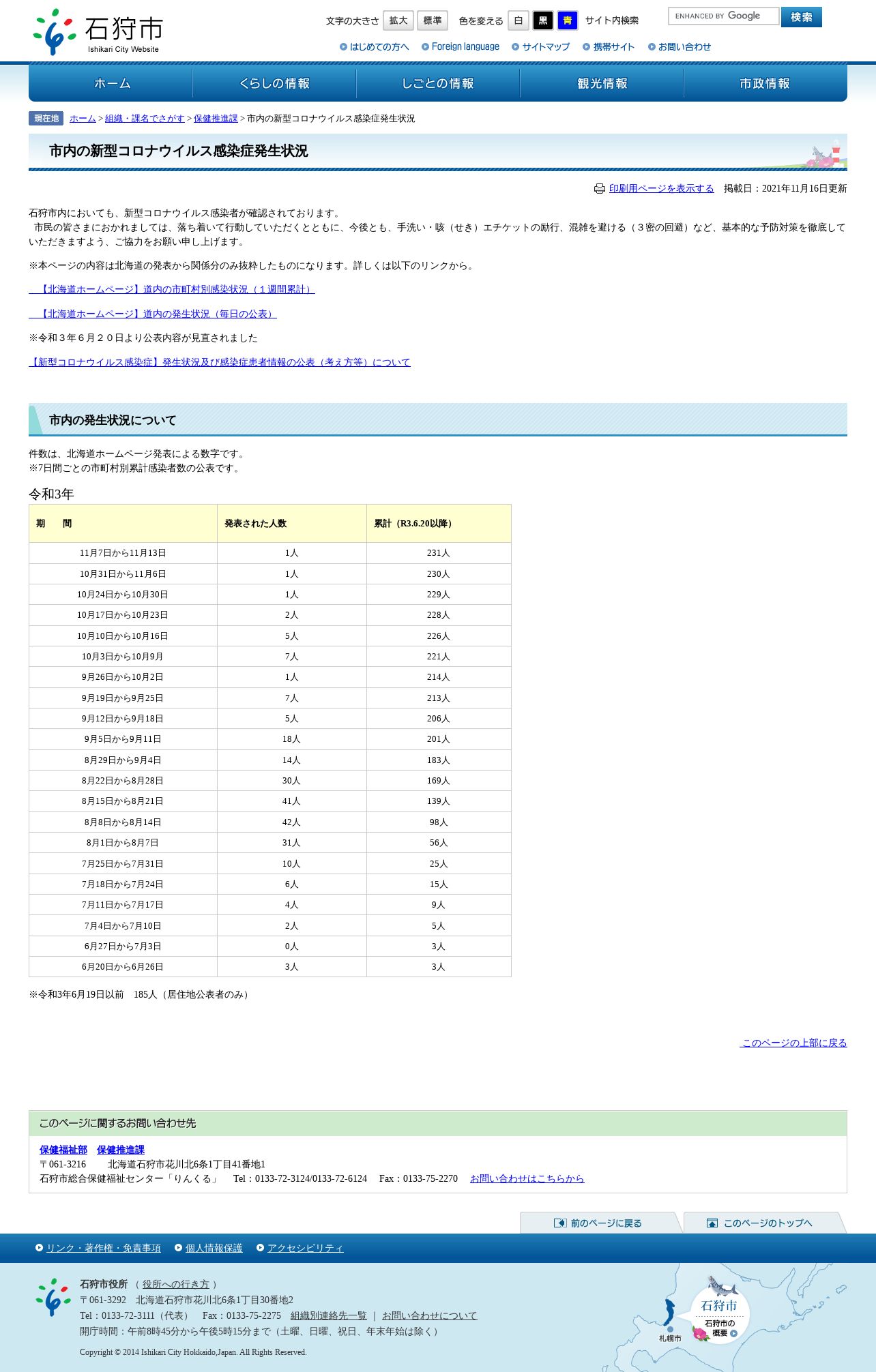Click the 前のページに戻る button

[x=600, y=1223]
